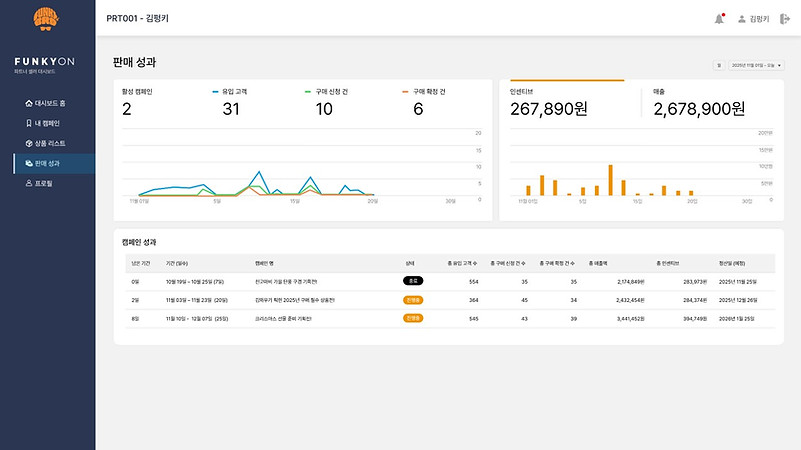Open the 프로필 person icon item
The height and width of the screenshot is (450, 801).
(39, 183)
